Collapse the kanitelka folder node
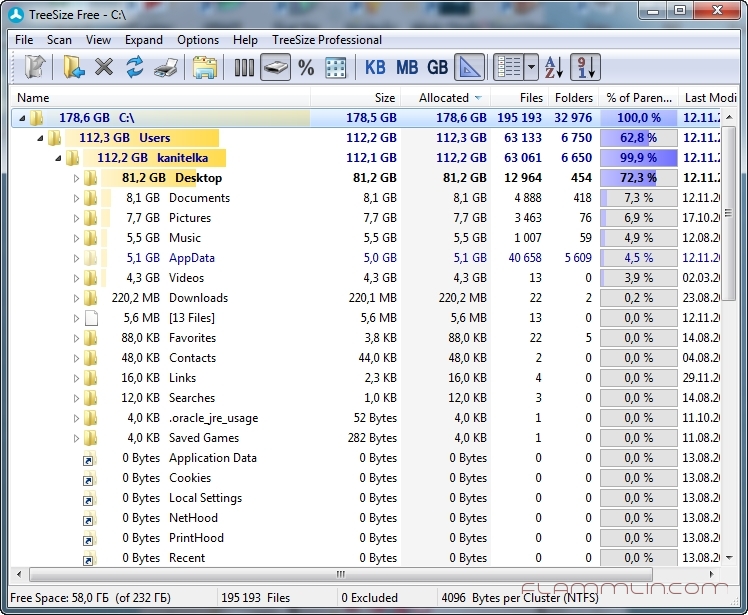 [58, 158]
